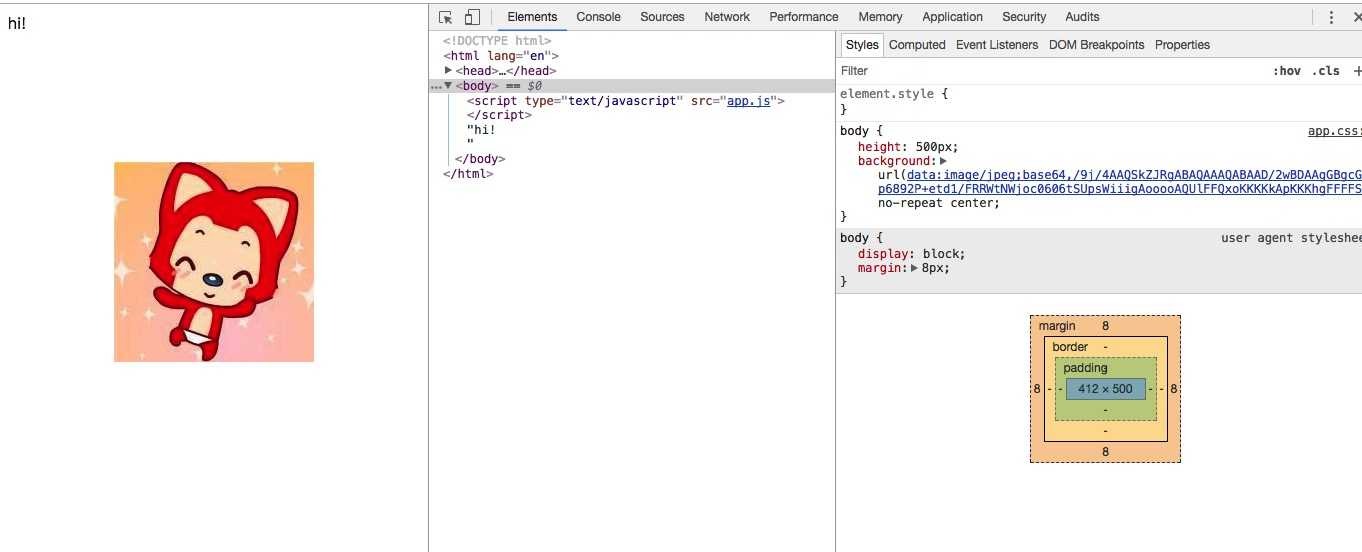Image resolution: width=1362 pixels, height=552 pixels.
Task: Click the hi! text on the page
Action: click(x=17, y=24)
